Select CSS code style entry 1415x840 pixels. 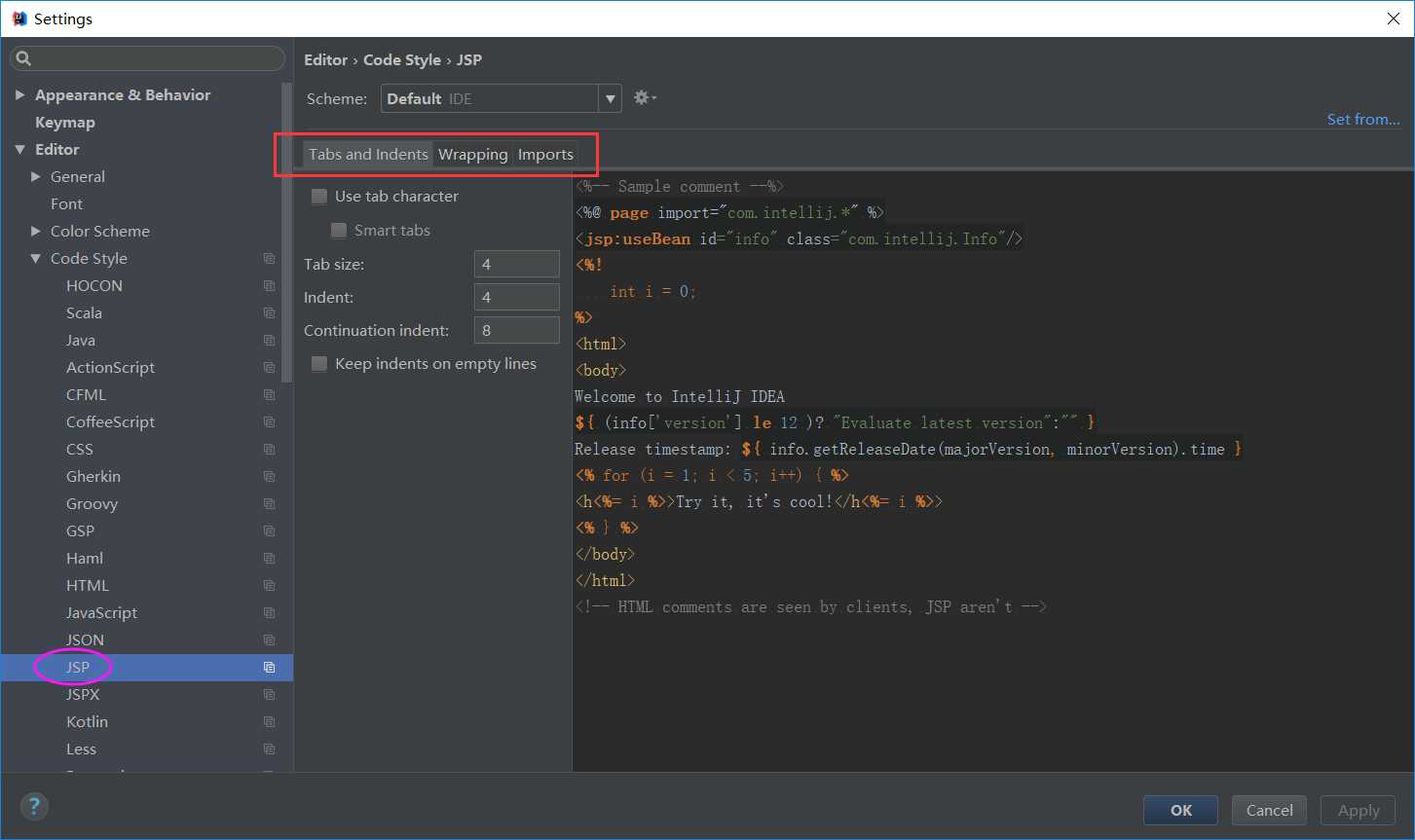point(80,450)
